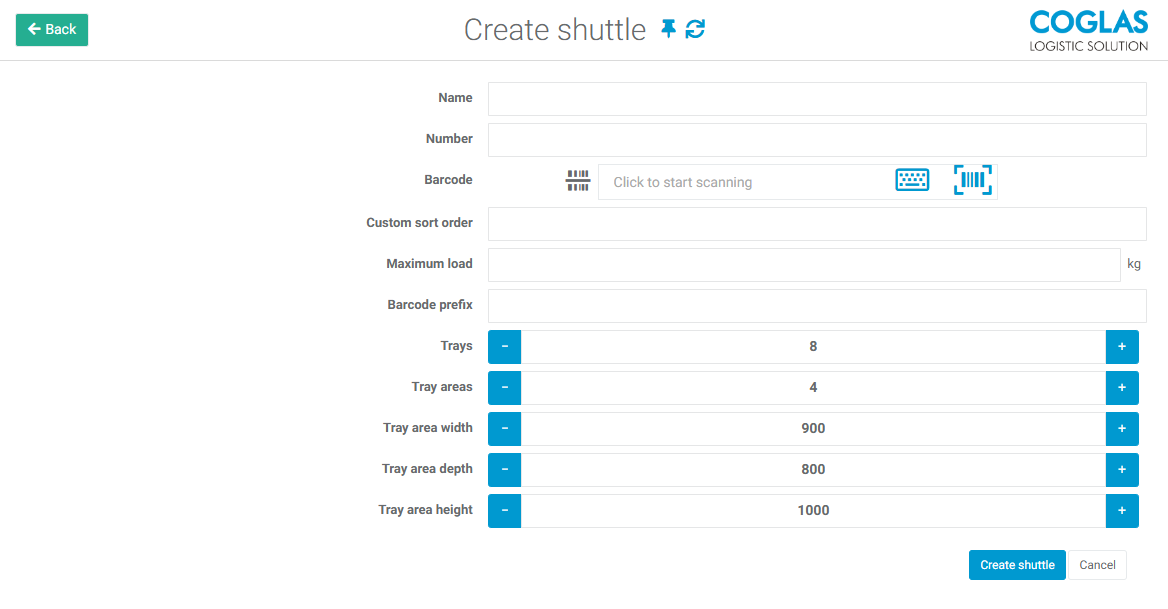
Task: Decrease the Trays count with minus
Action: coord(504,347)
